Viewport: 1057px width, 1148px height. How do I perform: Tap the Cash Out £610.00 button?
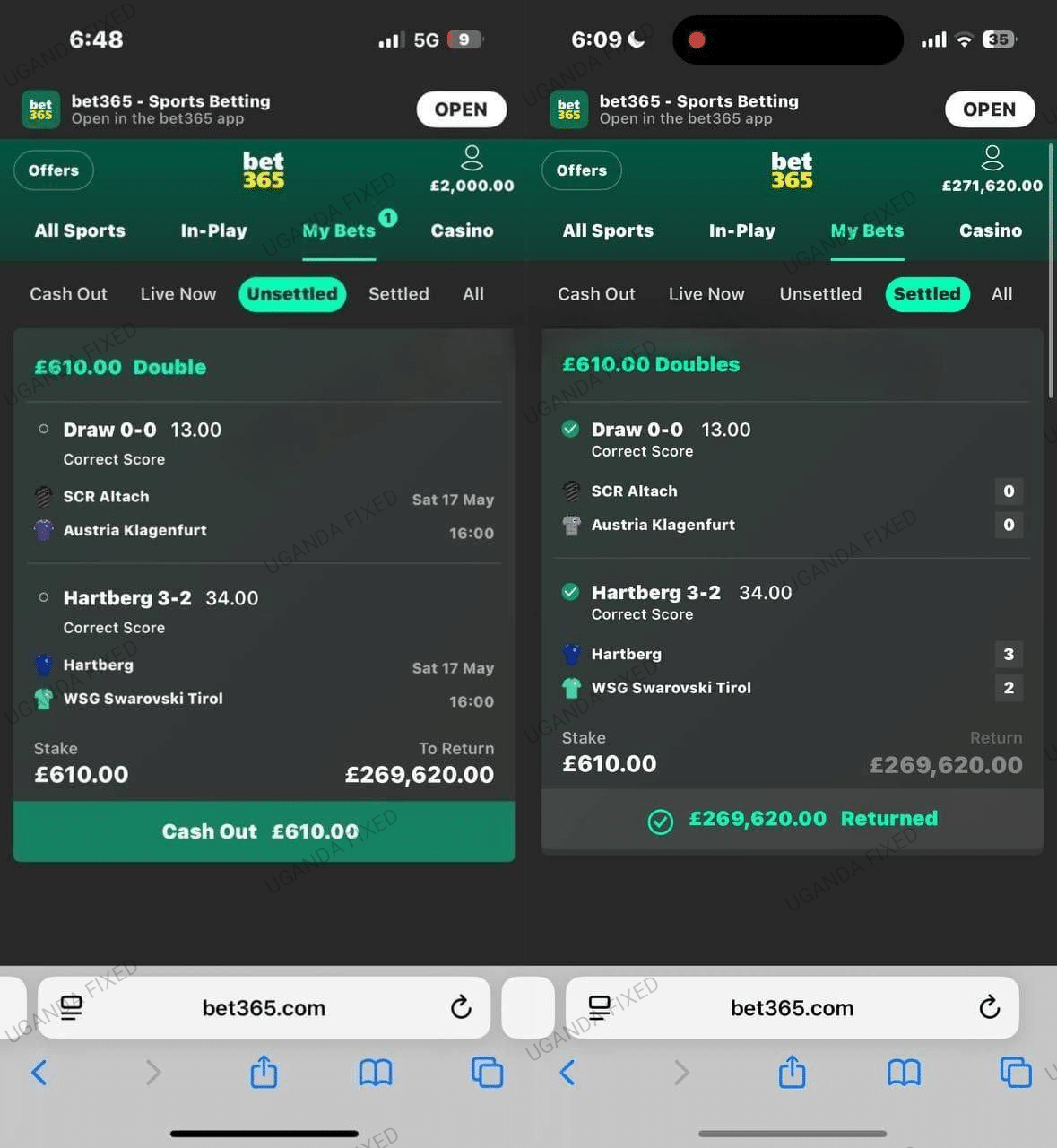click(x=264, y=831)
